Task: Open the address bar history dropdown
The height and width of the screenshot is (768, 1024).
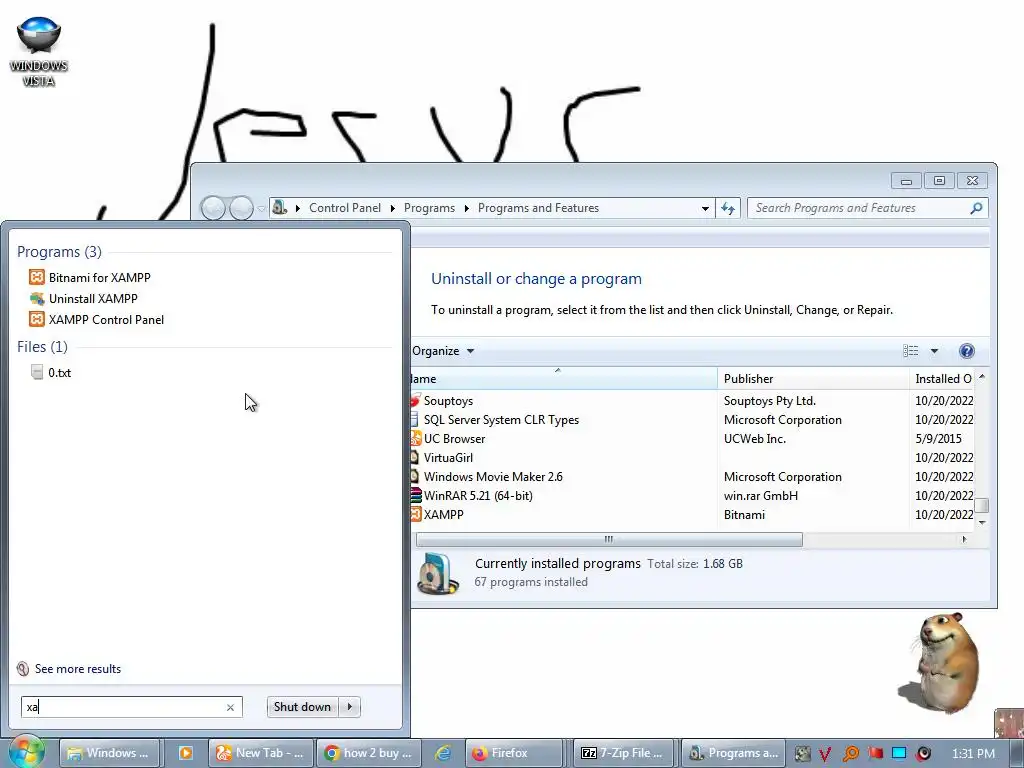Action: (705, 208)
